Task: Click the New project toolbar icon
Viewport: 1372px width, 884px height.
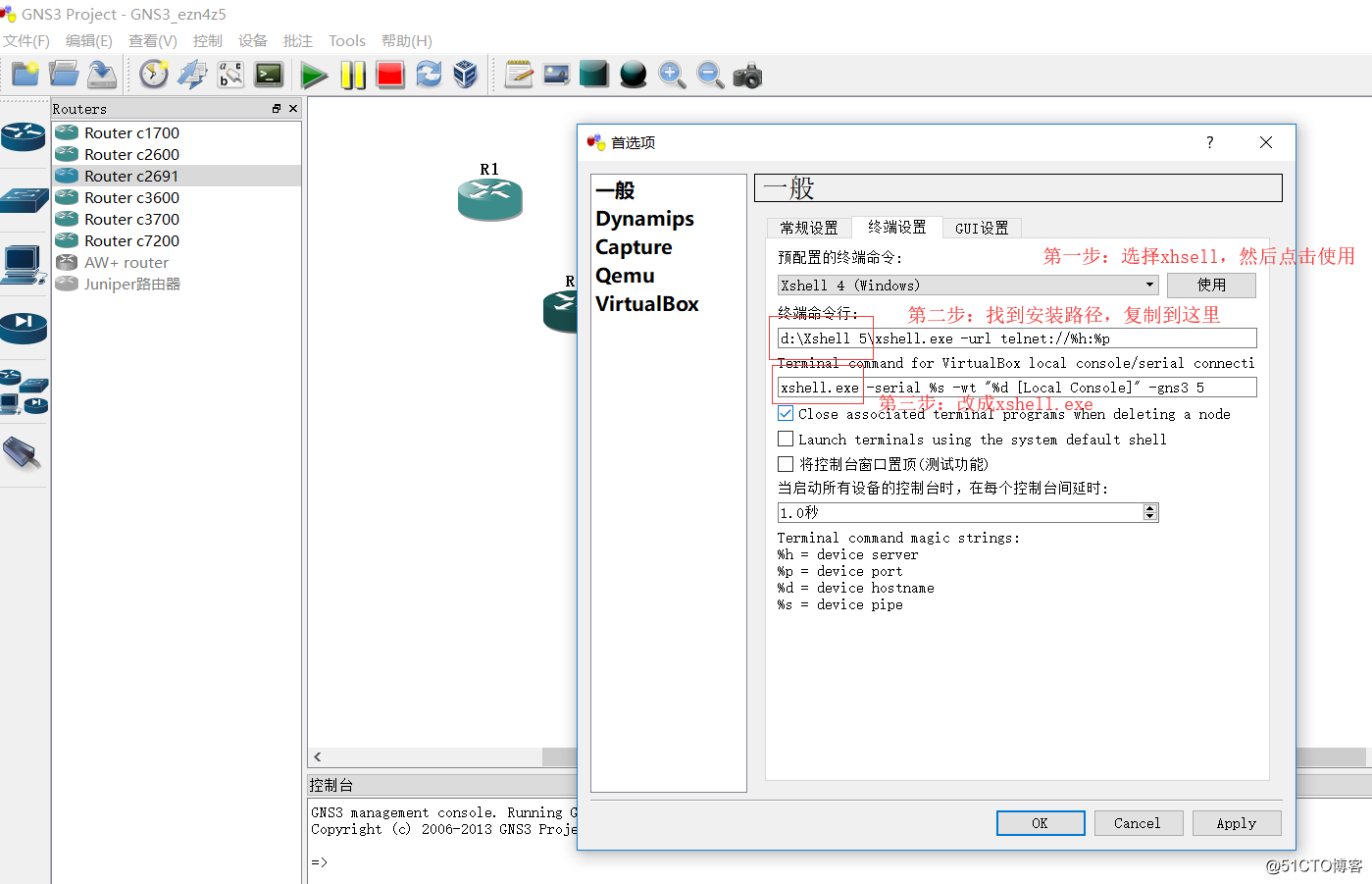Action: [25, 75]
